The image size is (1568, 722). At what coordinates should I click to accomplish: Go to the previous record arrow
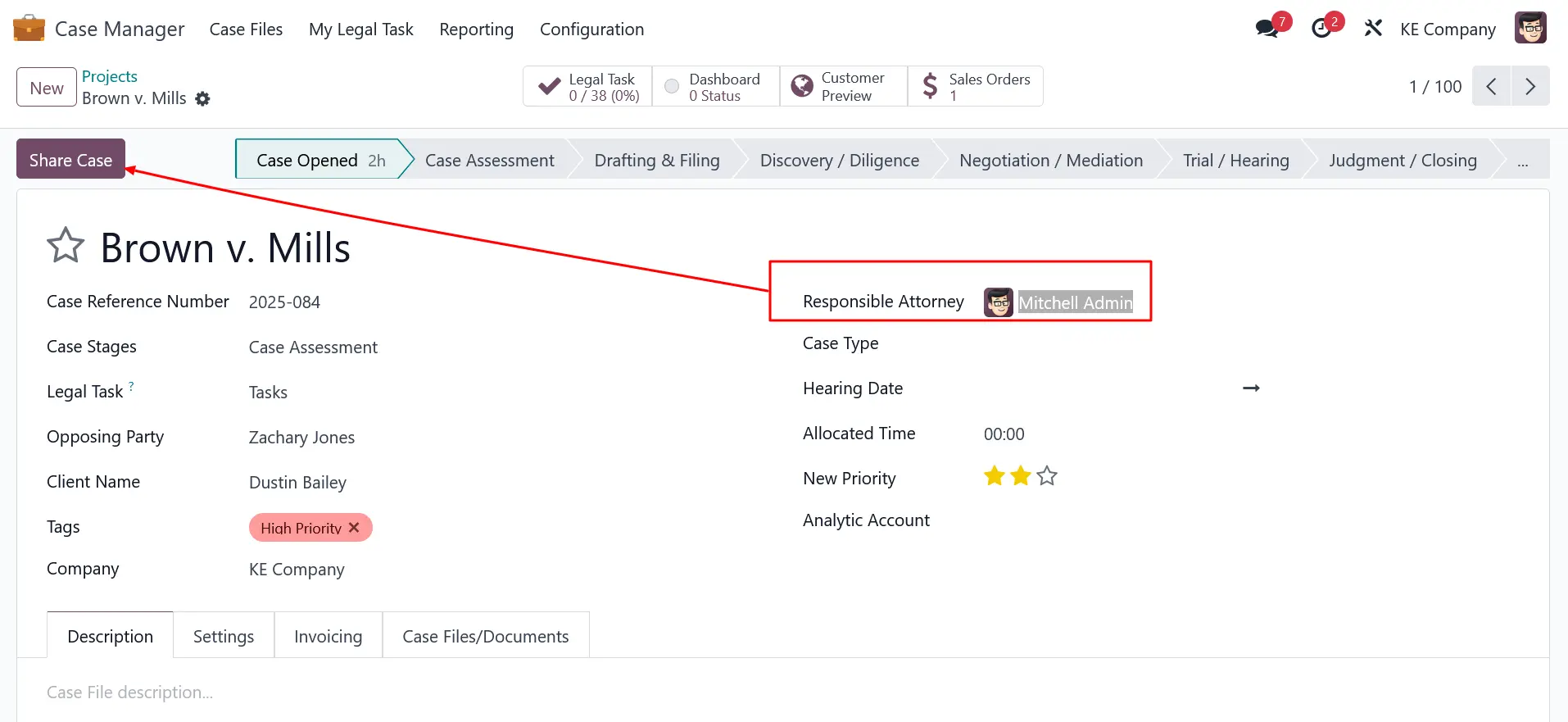1491,86
